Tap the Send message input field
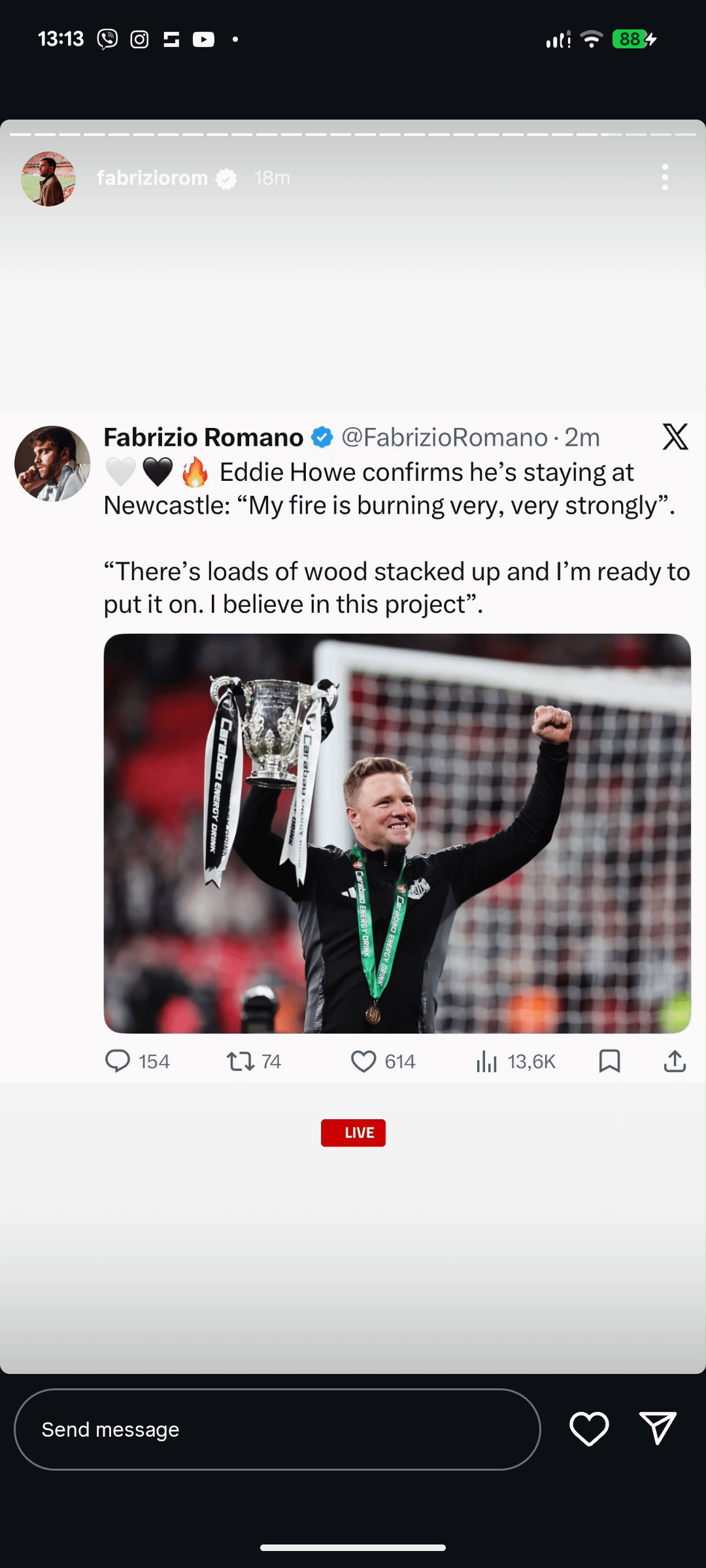This screenshot has height=1568, width=706. (277, 1429)
